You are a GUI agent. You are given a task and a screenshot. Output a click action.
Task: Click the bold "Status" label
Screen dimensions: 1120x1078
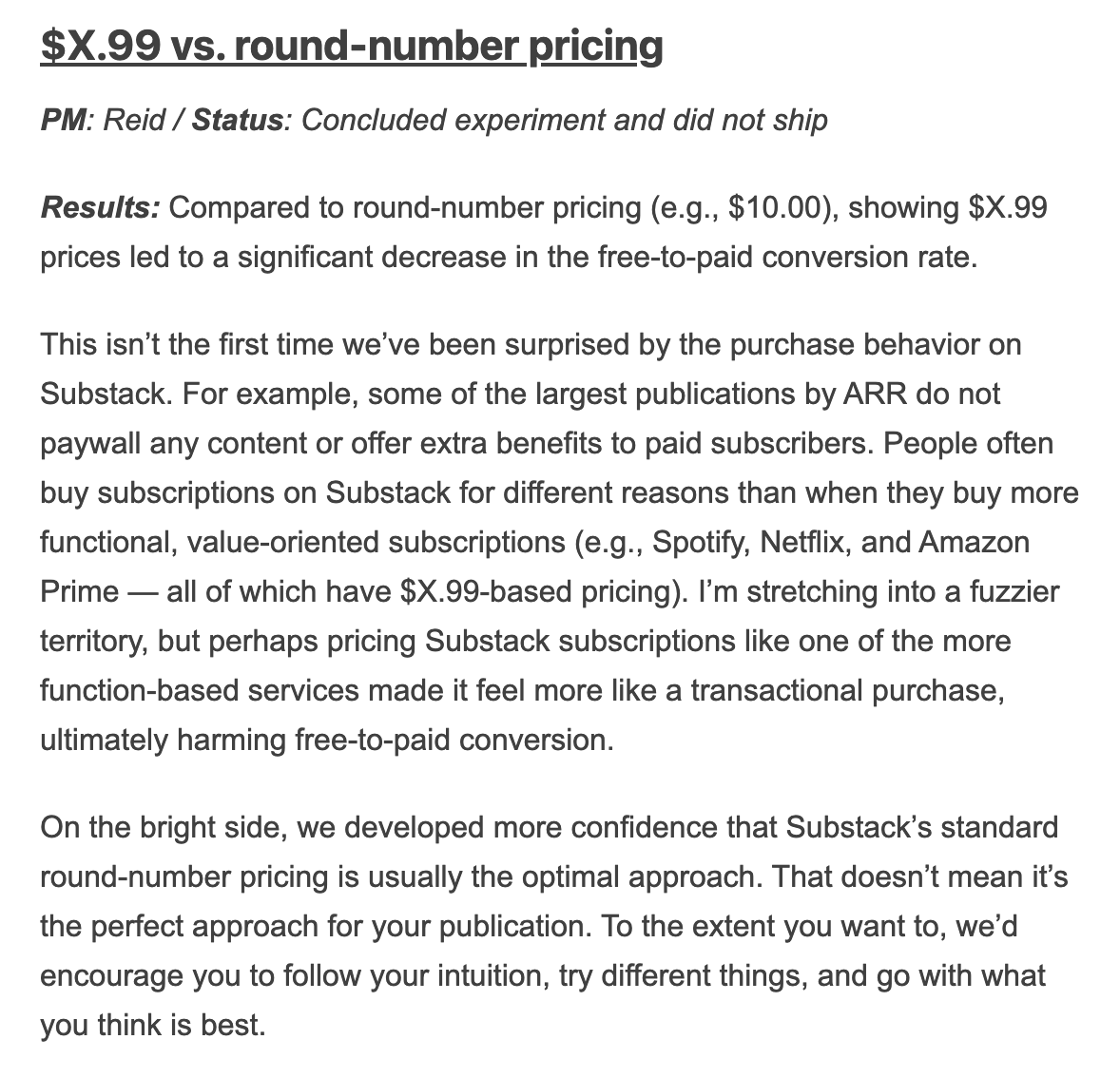click(x=237, y=121)
